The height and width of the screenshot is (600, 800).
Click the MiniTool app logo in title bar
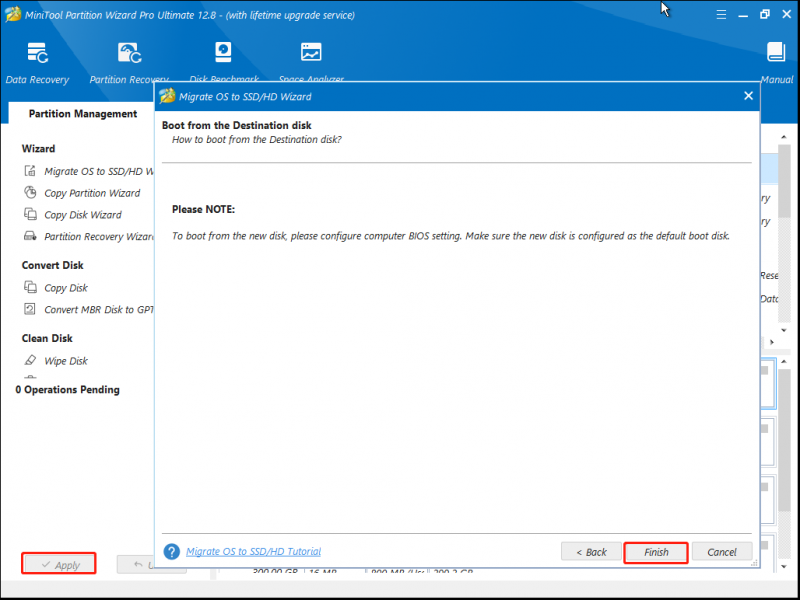point(12,15)
